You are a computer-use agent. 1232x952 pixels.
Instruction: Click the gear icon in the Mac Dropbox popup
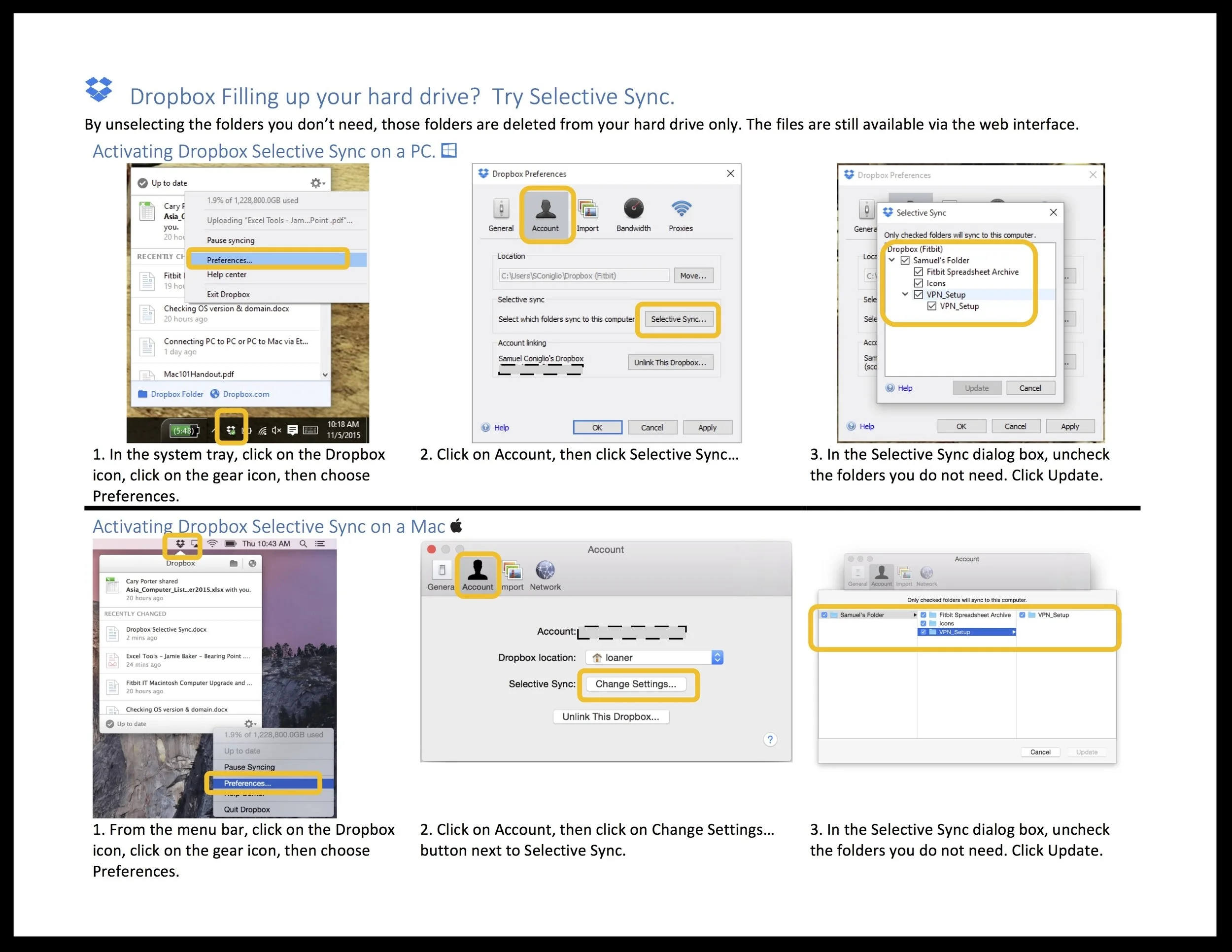[x=250, y=723]
